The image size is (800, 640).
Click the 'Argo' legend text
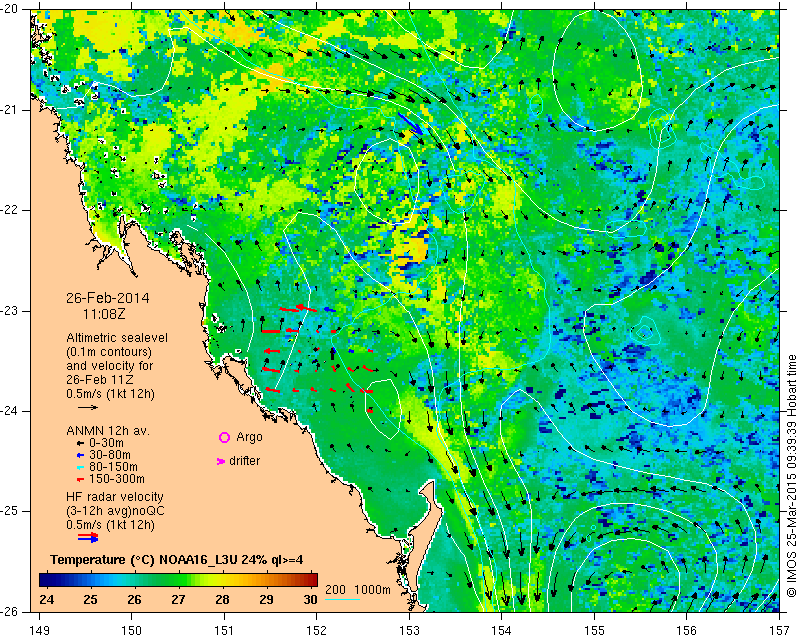(249, 437)
